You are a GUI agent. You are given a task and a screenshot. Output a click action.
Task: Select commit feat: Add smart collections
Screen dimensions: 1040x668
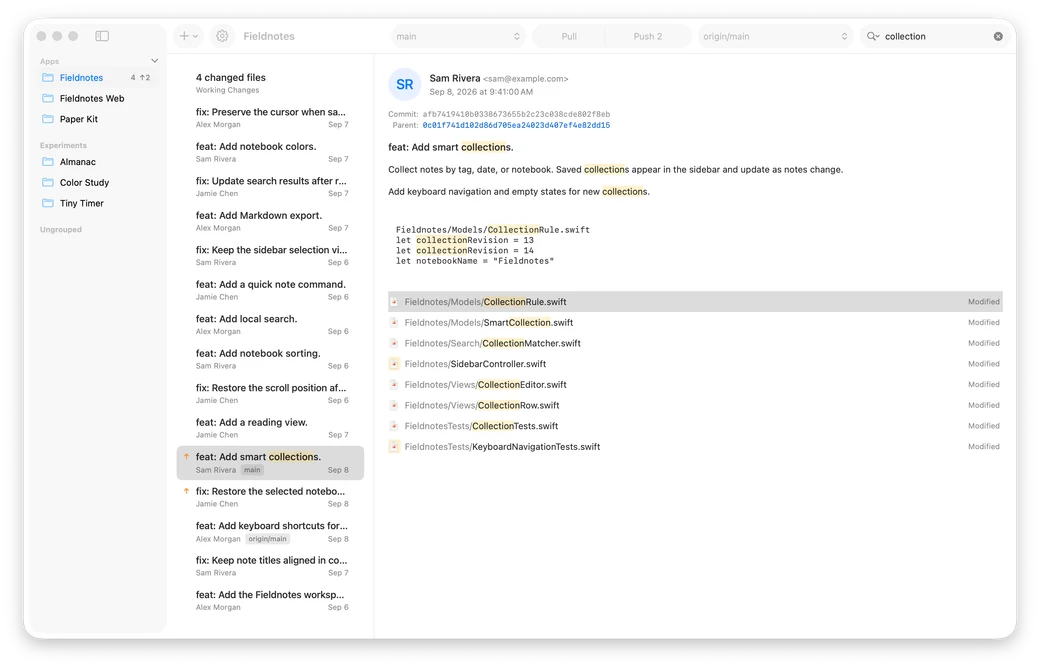pos(270,462)
